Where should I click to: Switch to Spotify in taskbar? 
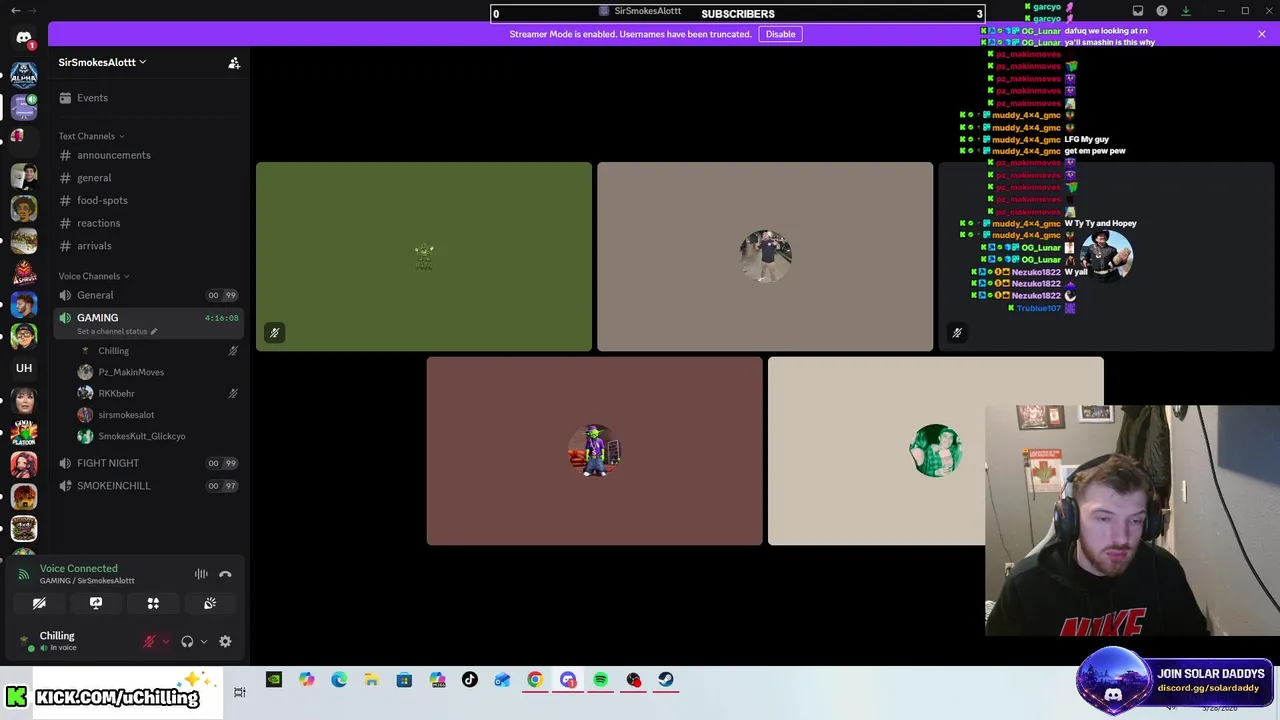coord(600,680)
